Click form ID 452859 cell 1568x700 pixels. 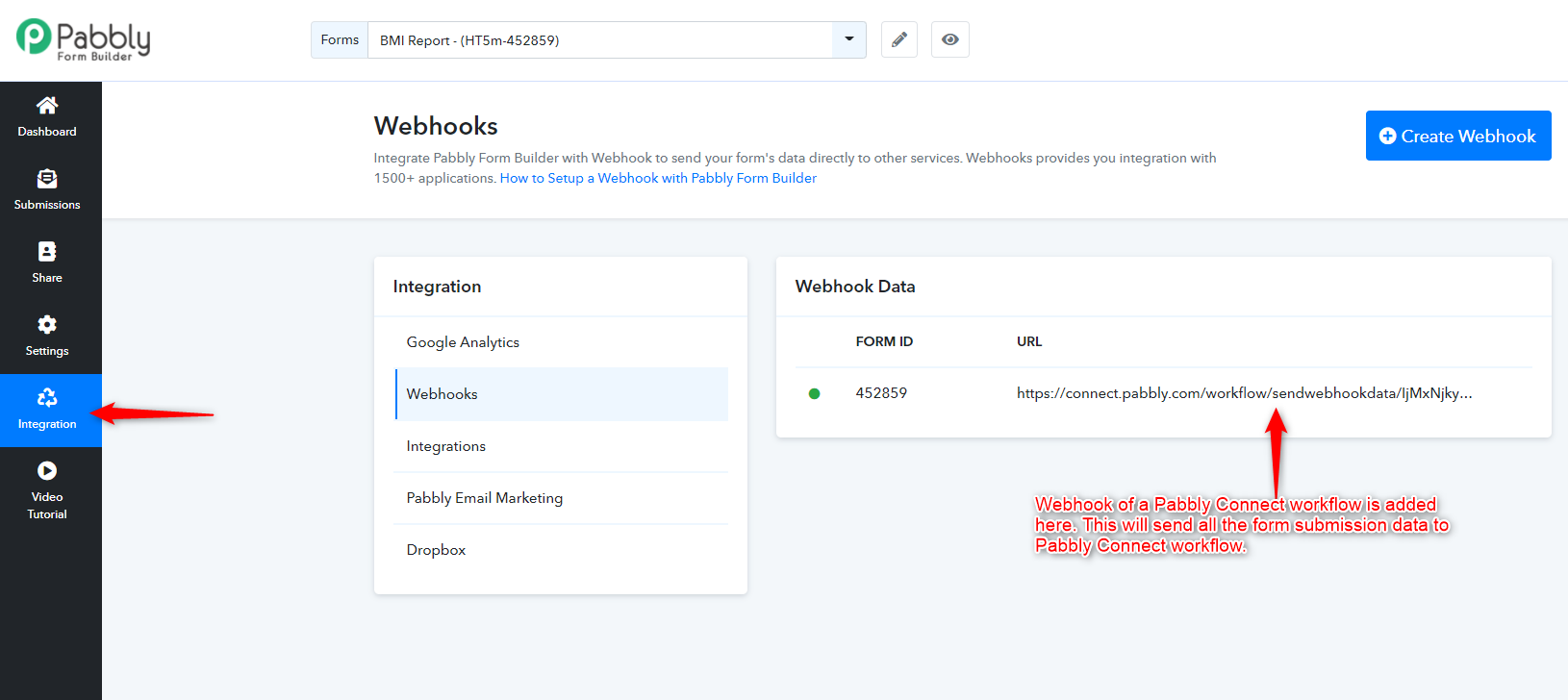pos(881,393)
